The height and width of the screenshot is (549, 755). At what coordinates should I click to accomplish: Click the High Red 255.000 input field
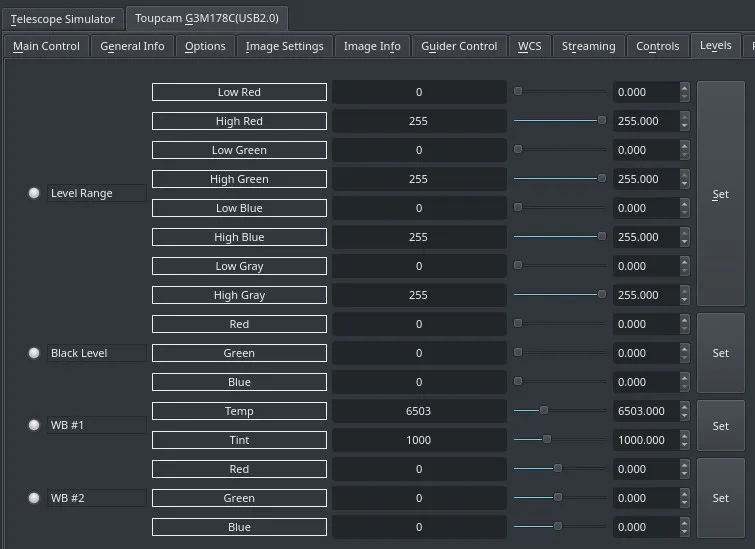click(x=646, y=121)
